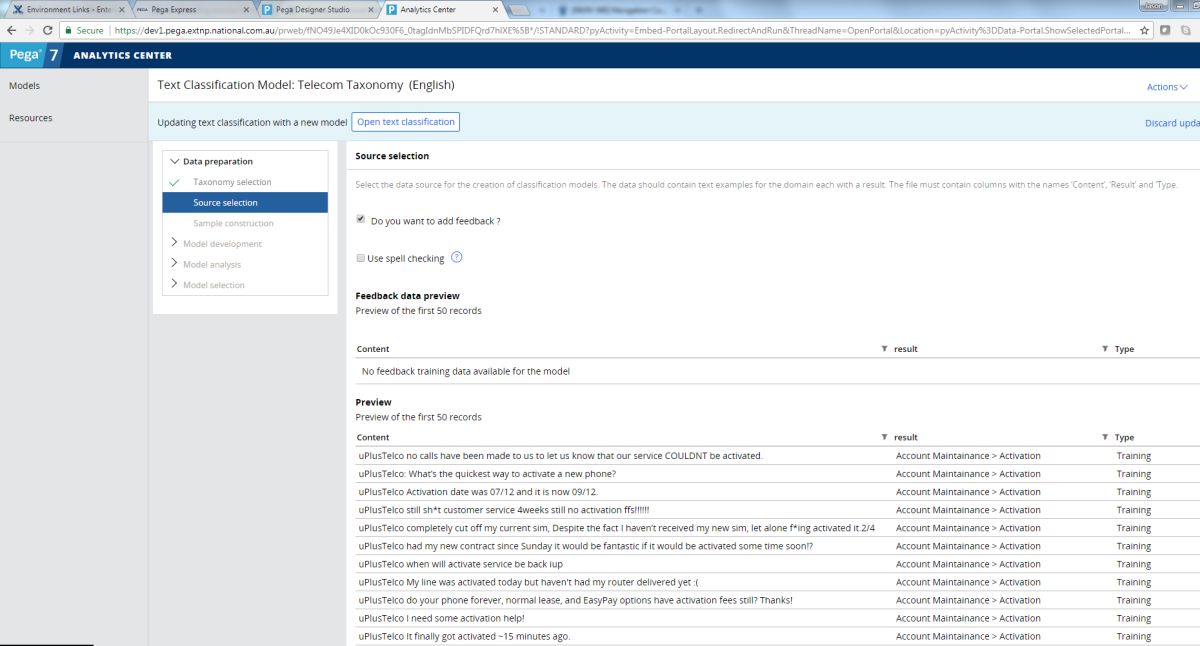Close the Pega Express tab
Screen dimensions: 1200x646
coord(246,9)
